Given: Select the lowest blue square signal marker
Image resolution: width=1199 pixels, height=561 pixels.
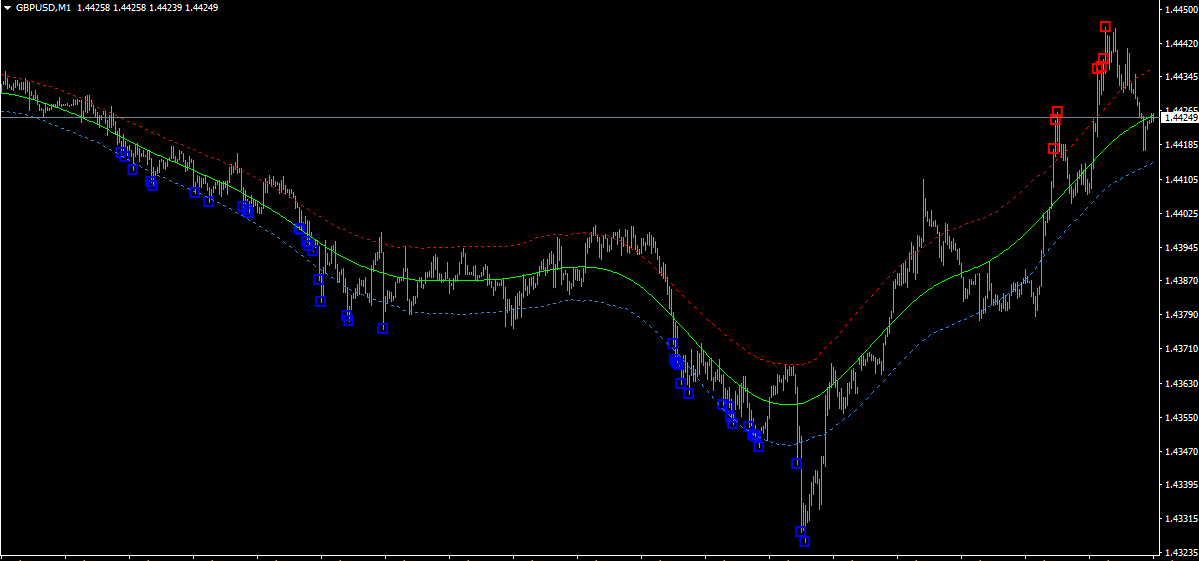Looking at the screenshot, I should pos(804,541).
